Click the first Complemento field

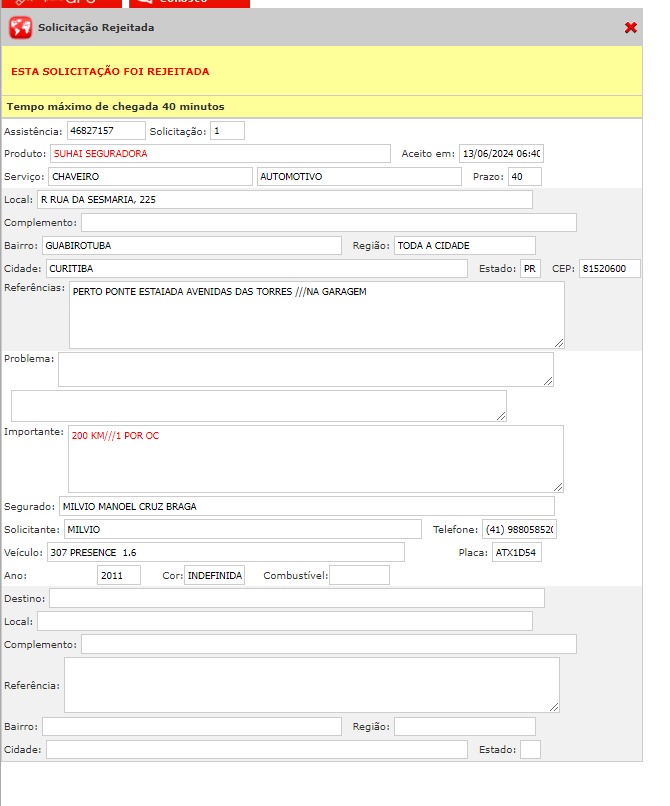(x=329, y=223)
